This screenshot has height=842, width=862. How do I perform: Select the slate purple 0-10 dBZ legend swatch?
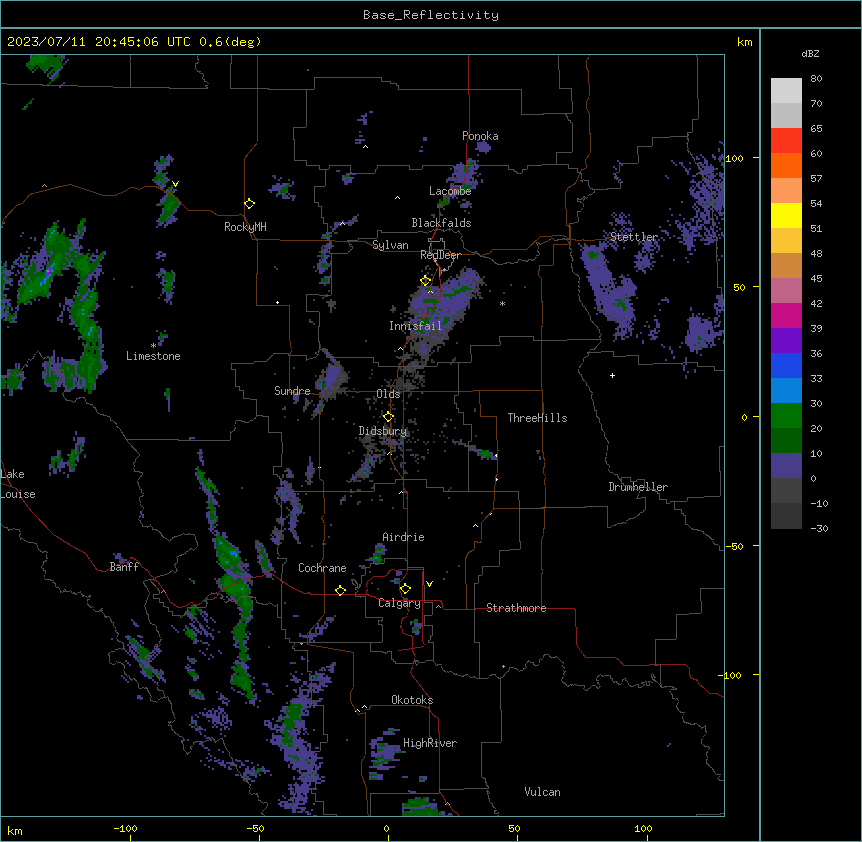click(786, 466)
